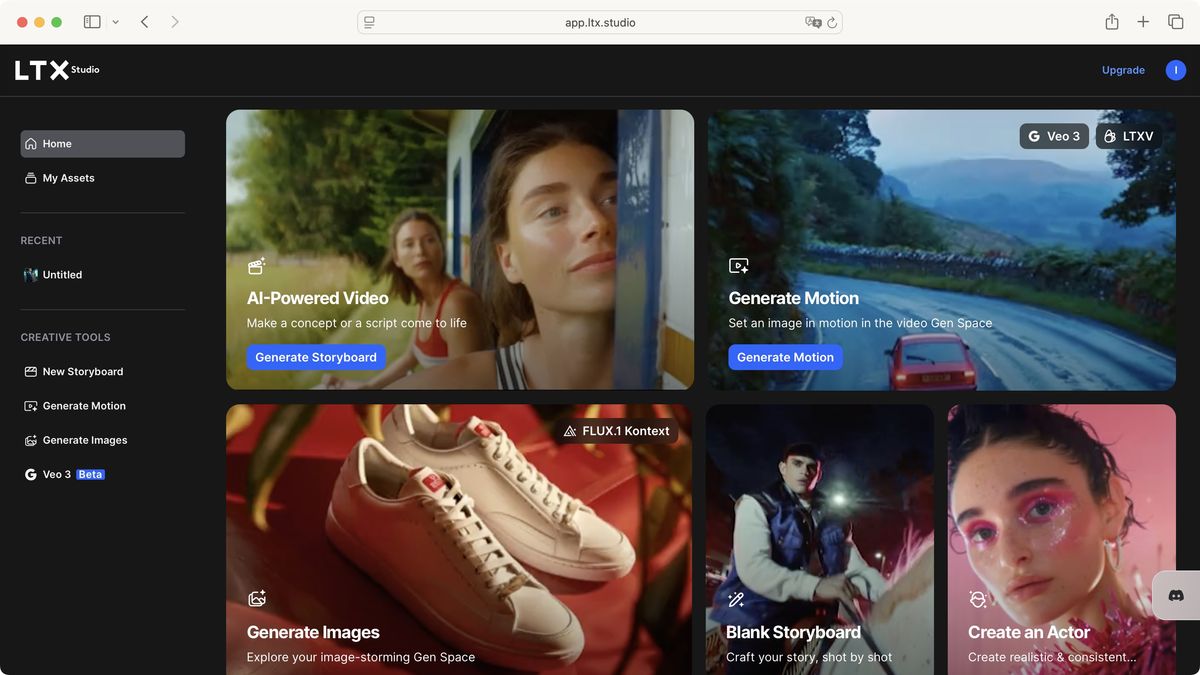Toggle the Safari sidebar button

92,22
